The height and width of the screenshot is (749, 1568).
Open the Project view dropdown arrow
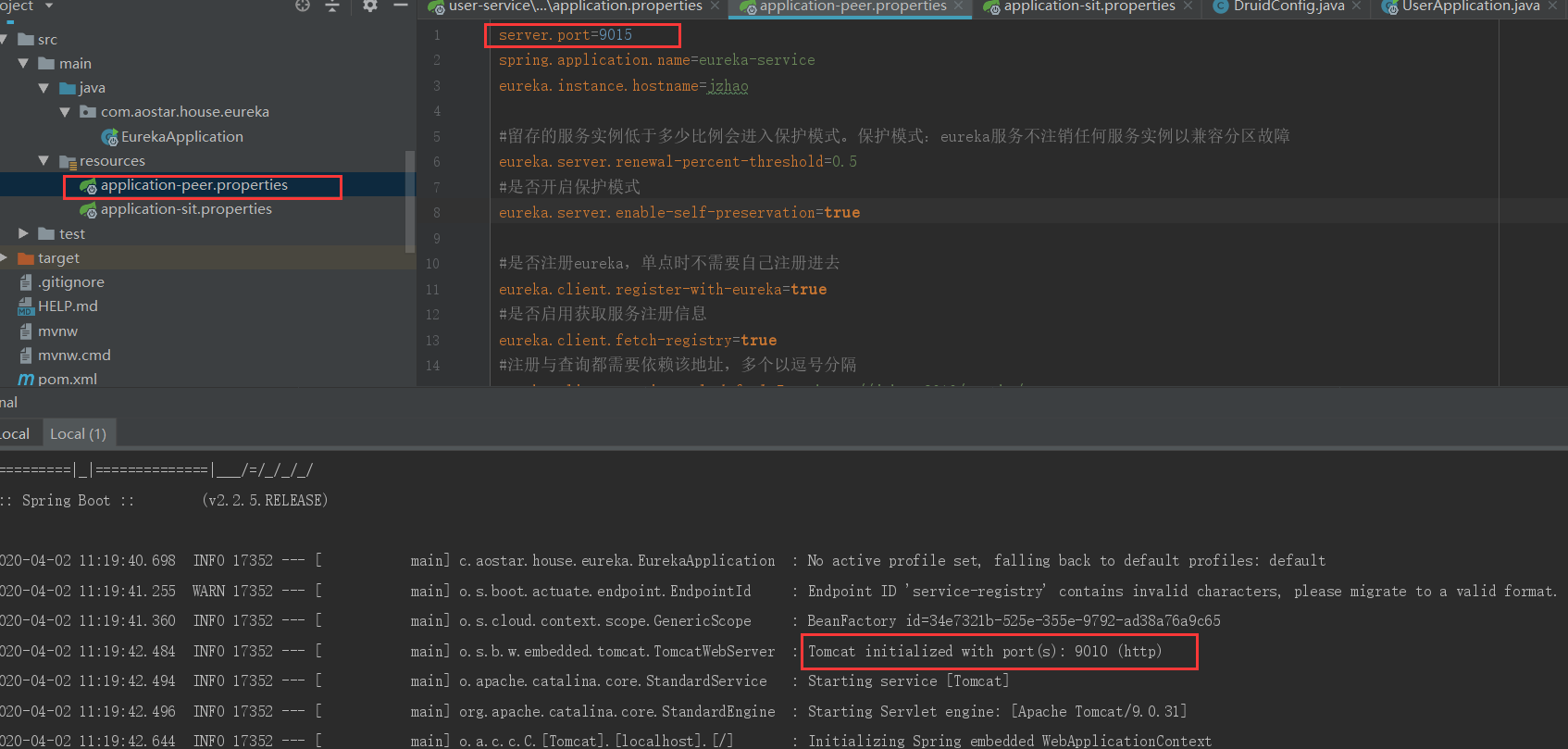(x=48, y=6)
